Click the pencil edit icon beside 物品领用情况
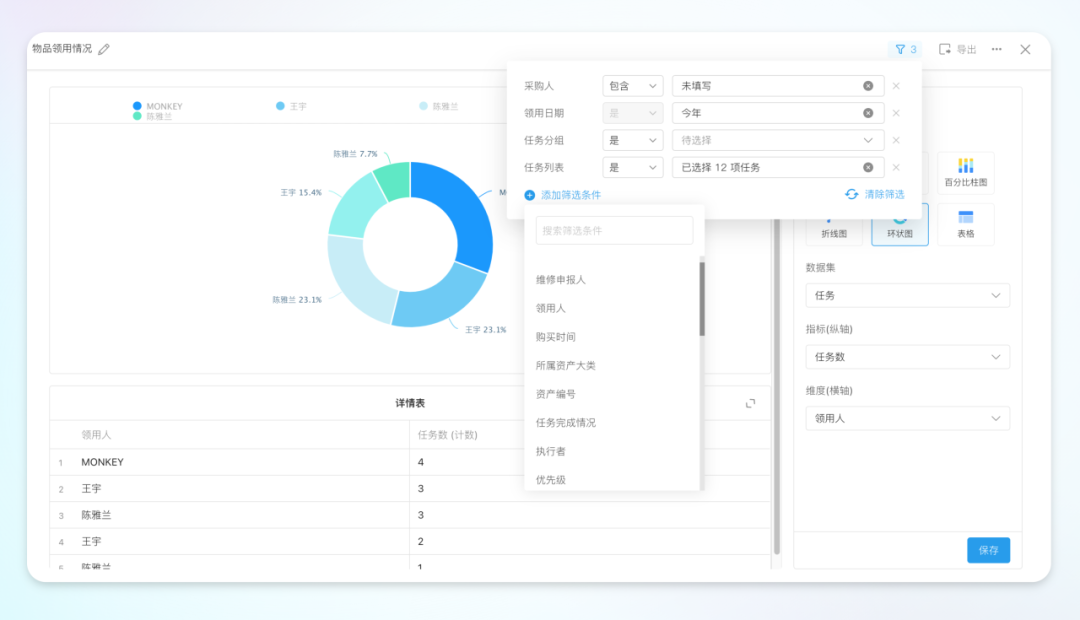This screenshot has height=620, width=1080. (104, 49)
